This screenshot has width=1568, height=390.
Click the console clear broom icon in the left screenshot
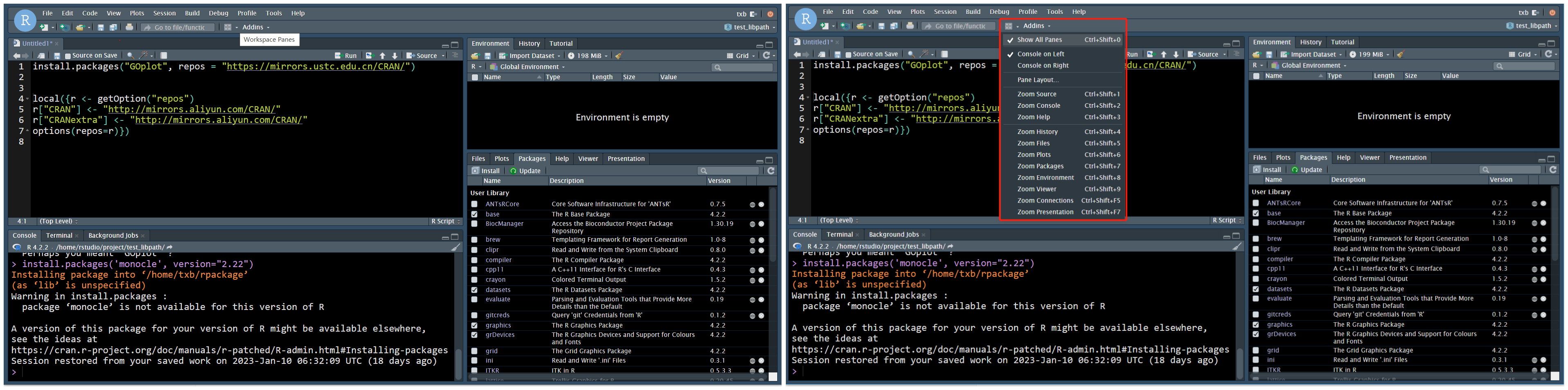pyautogui.click(x=455, y=247)
